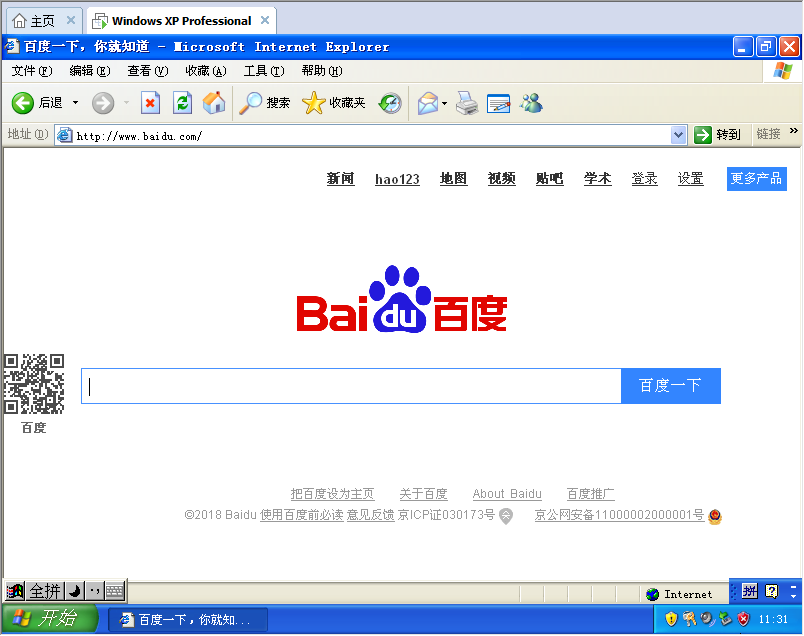Screen dimensions: 804x636
Task: Toggle the half-moon full/half width icon
Action: tap(75, 591)
